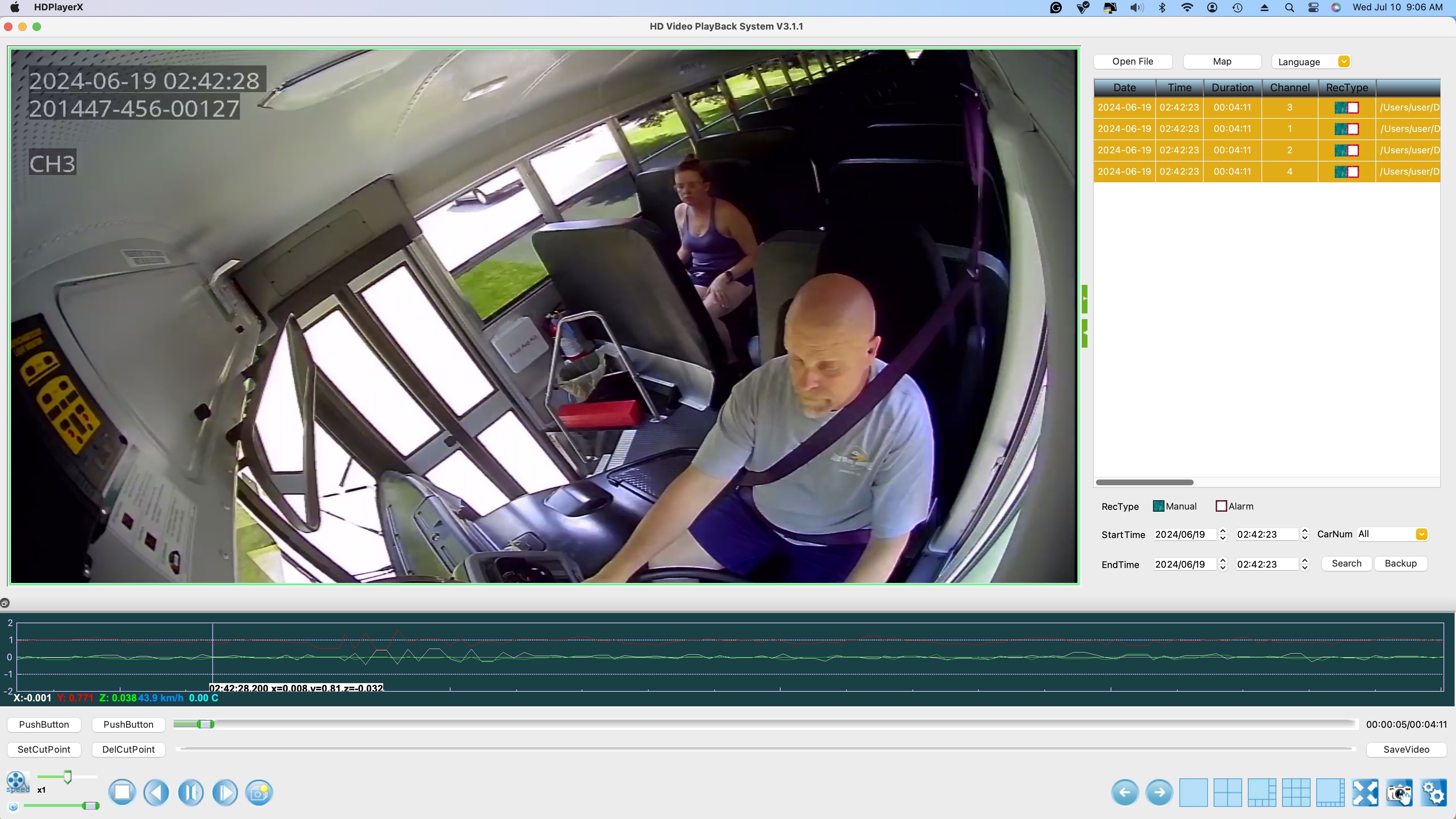1456x819 pixels.
Task: Click the snapshot capture icon beside the step-forward button
Action: [259, 792]
